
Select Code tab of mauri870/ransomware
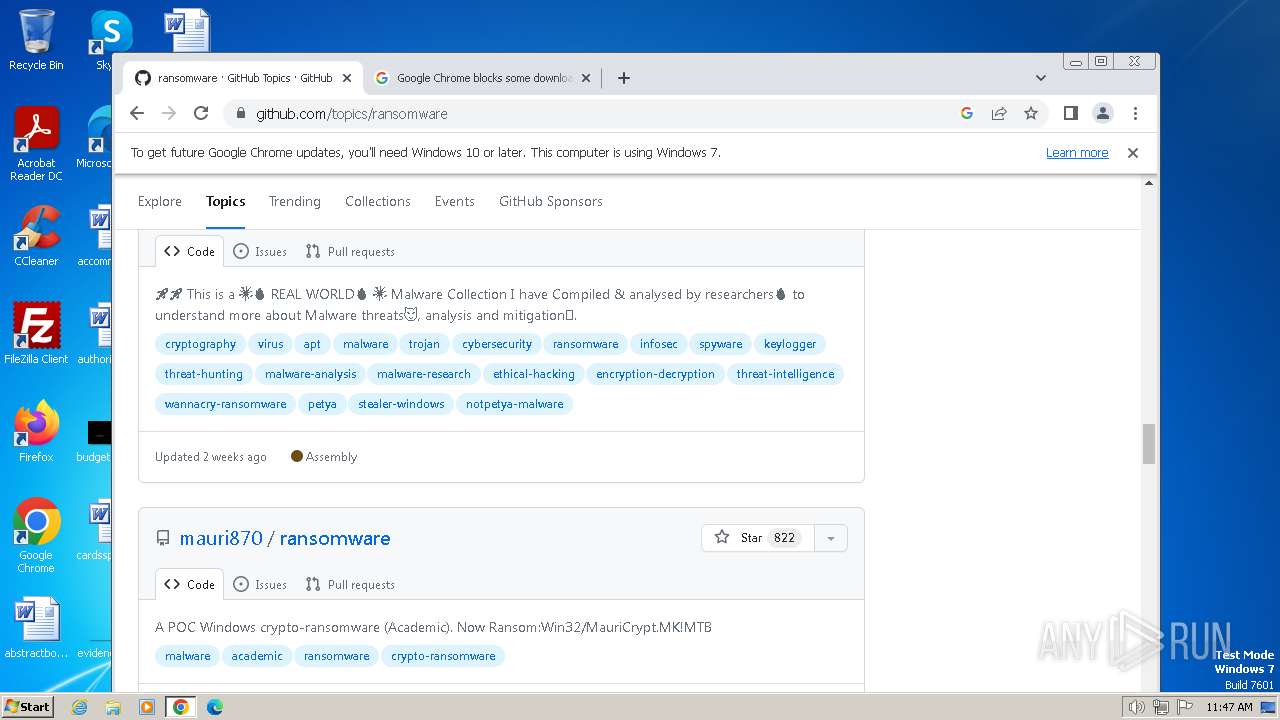coord(190,585)
